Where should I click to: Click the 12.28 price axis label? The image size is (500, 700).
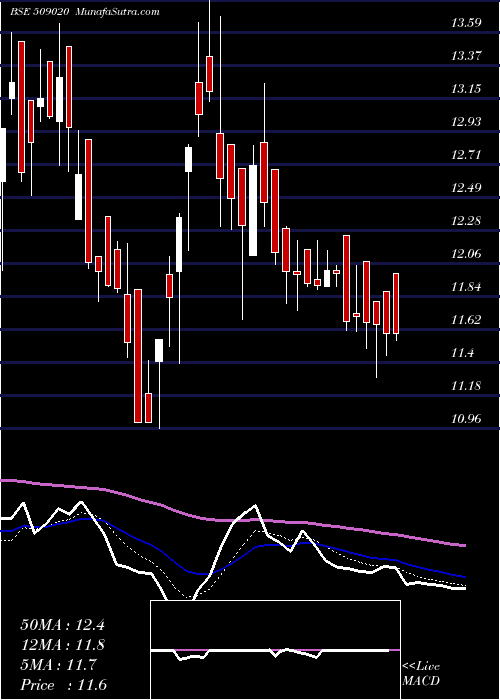coord(466,221)
